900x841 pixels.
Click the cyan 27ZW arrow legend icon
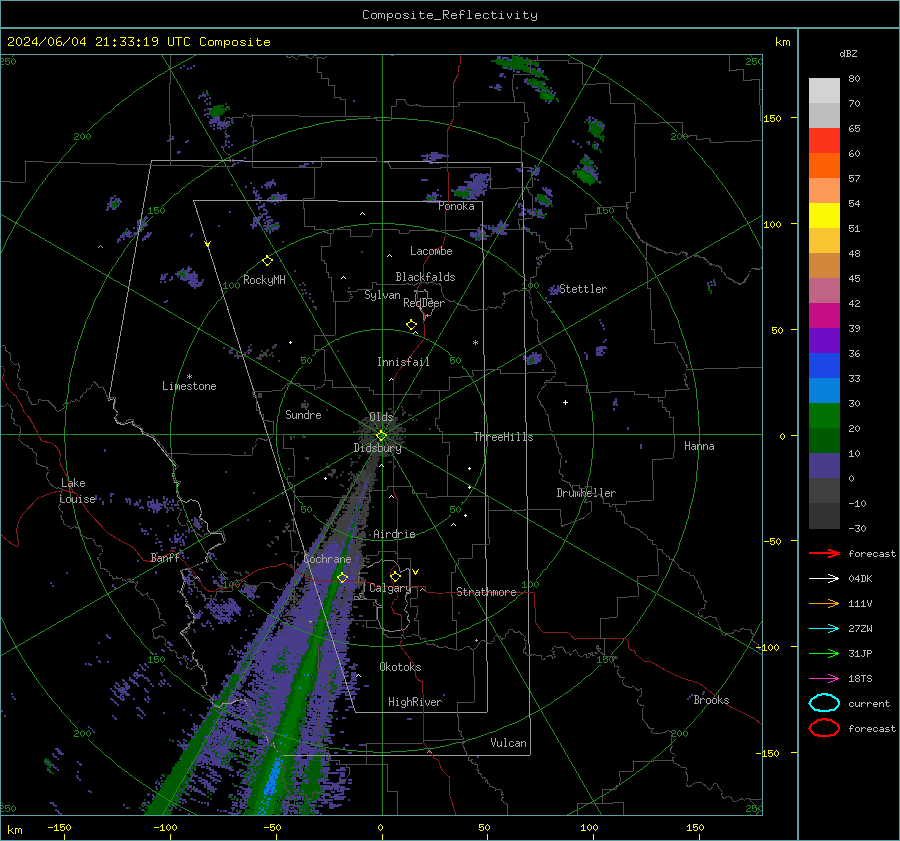(x=824, y=629)
